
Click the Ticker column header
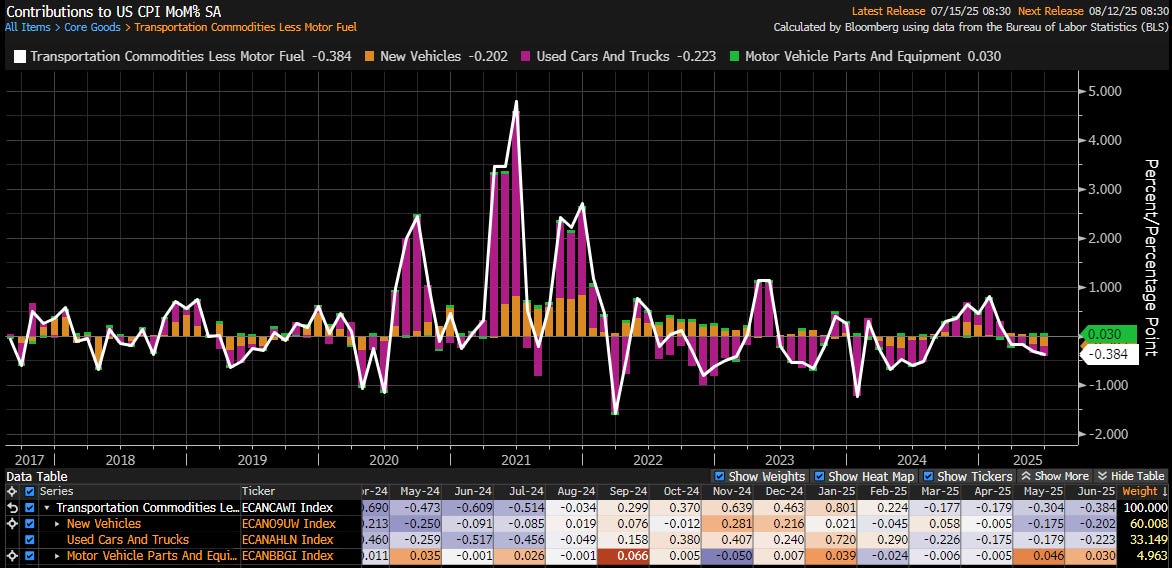(x=259, y=492)
